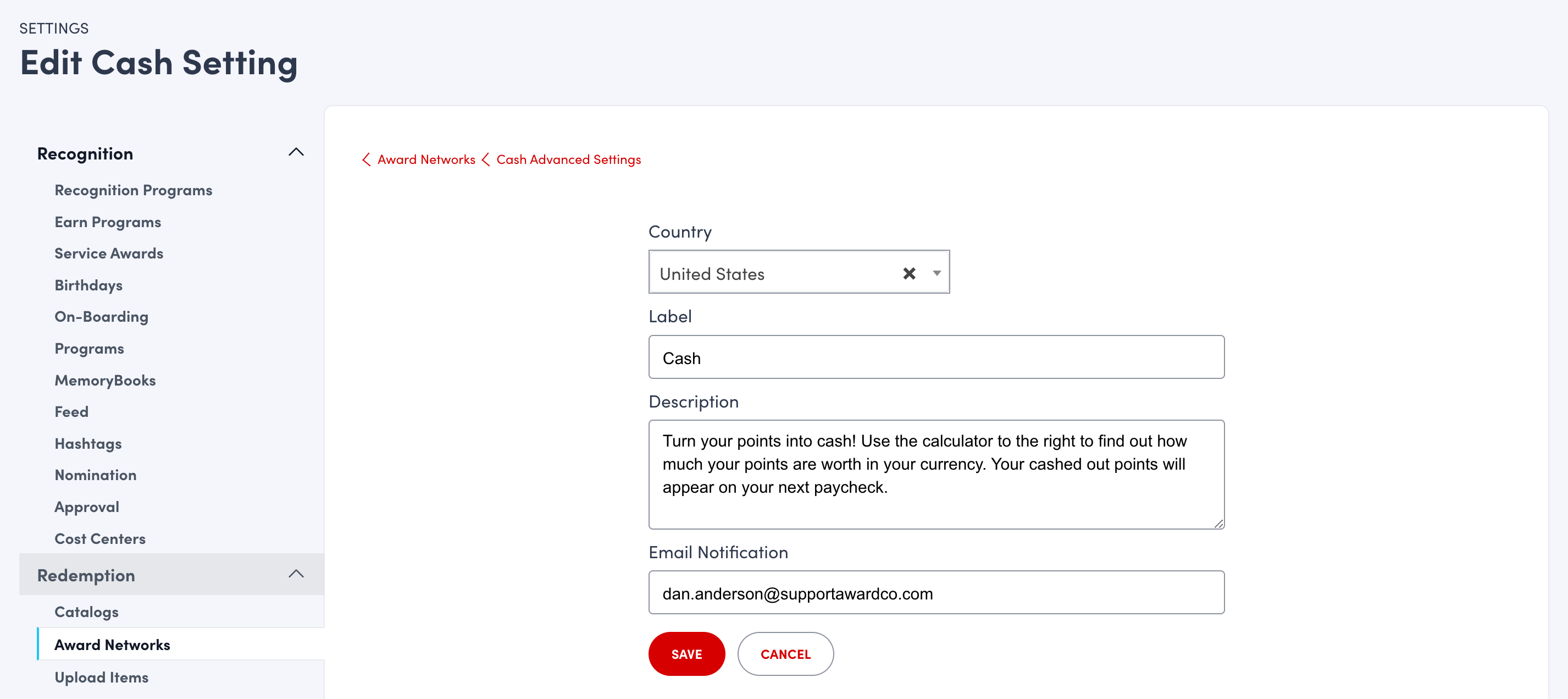
Task: Select the MemoryBooks sidebar item
Action: click(x=106, y=381)
